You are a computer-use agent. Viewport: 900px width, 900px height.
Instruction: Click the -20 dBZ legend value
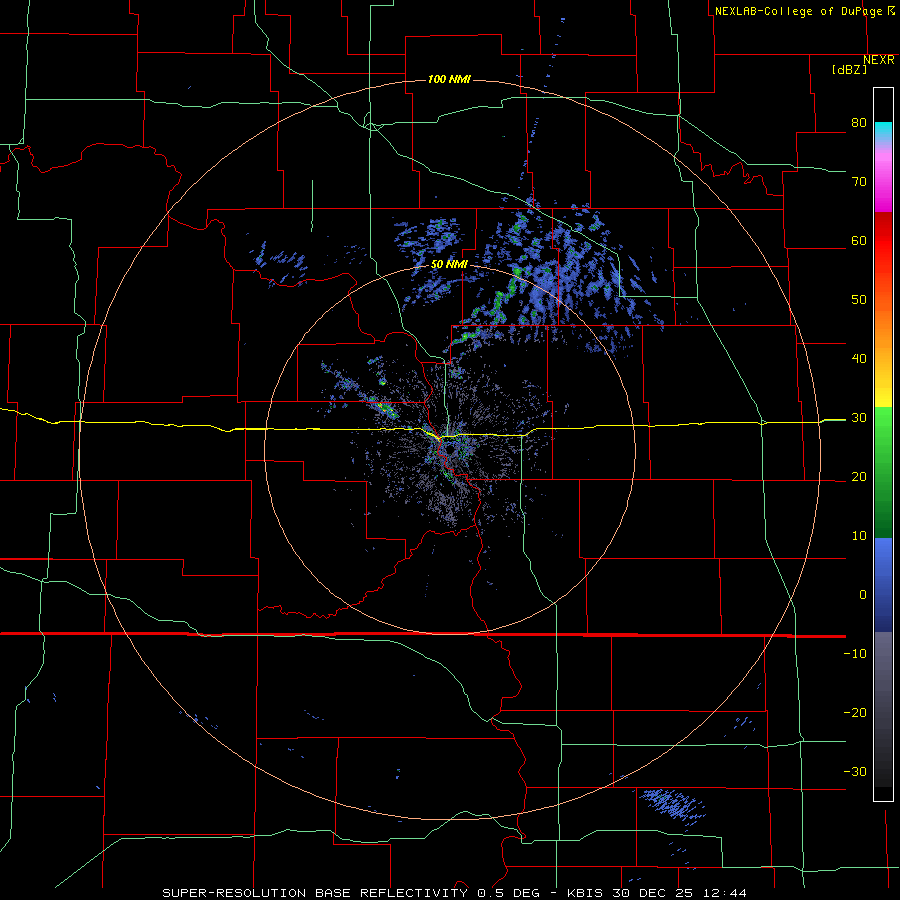(x=855, y=713)
